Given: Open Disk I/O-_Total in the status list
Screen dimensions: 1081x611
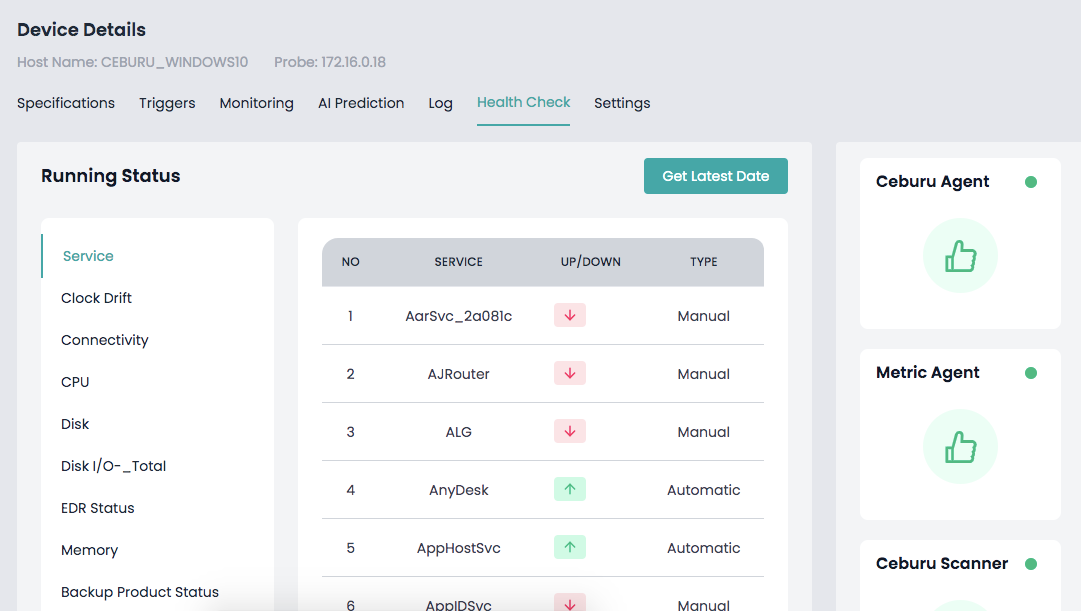Looking at the screenshot, I should coord(113,466).
